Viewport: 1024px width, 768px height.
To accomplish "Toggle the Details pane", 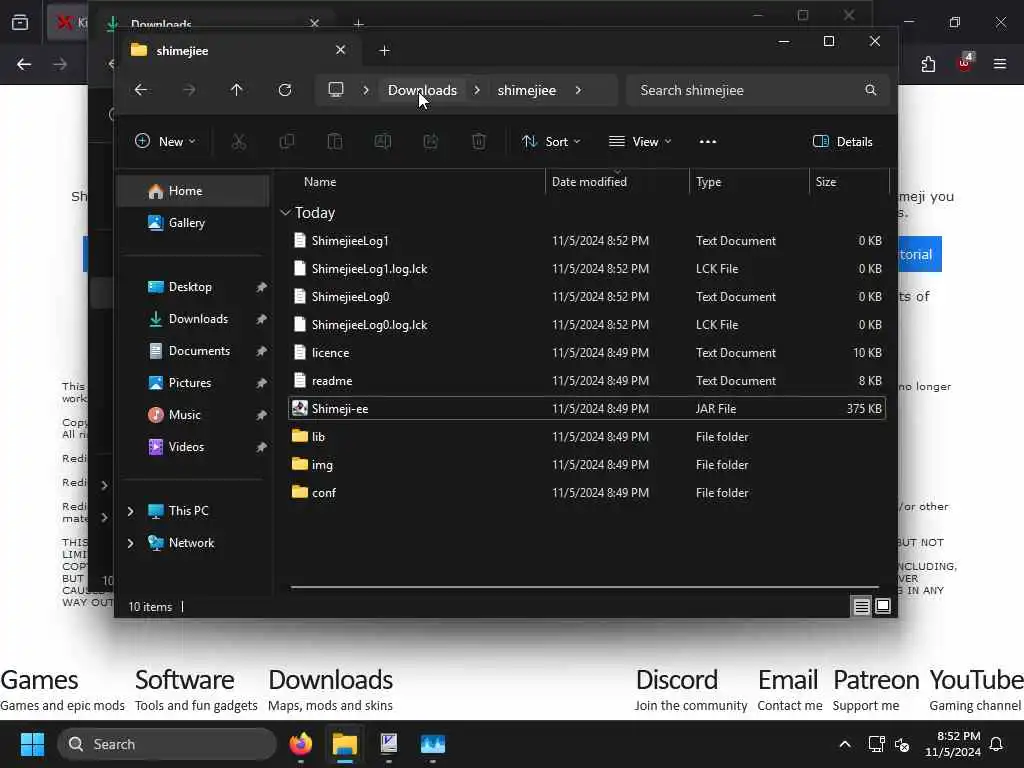I will pyautogui.click(x=843, y=142).
